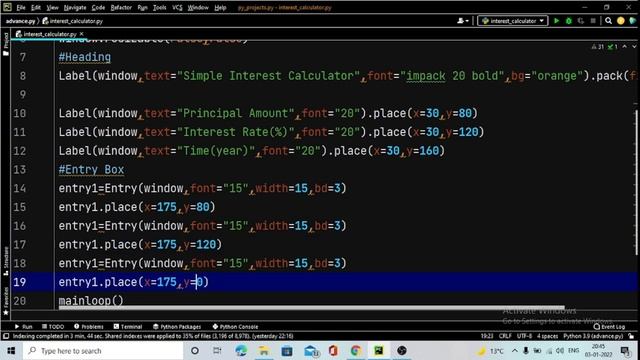This screenshot has height=360, width=640.
Task: Run with coverage icon in toolbar
Action: [581, 21]
